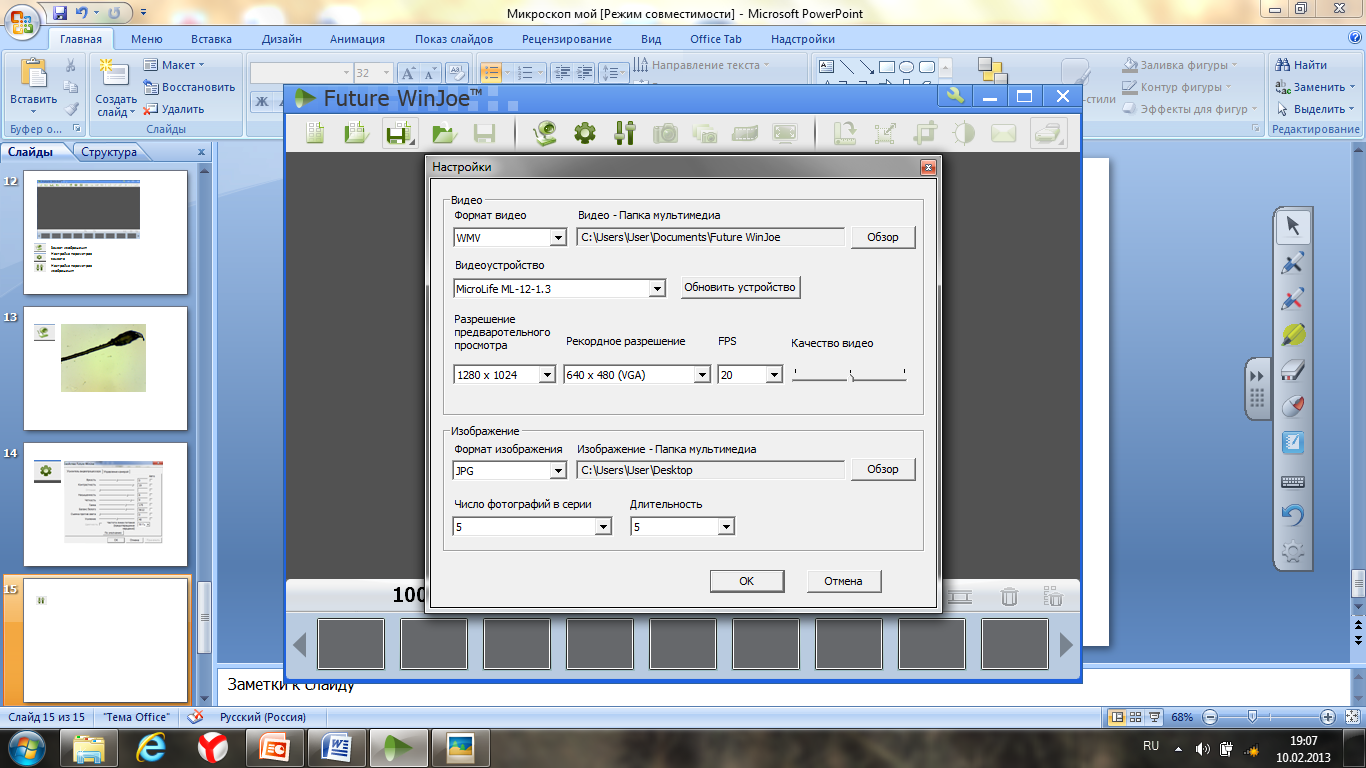Image resolution: width=1366 pixels, height=768 pixels.
Task: Click Удалить in Slides group
Action: click(x=175, y=109)
